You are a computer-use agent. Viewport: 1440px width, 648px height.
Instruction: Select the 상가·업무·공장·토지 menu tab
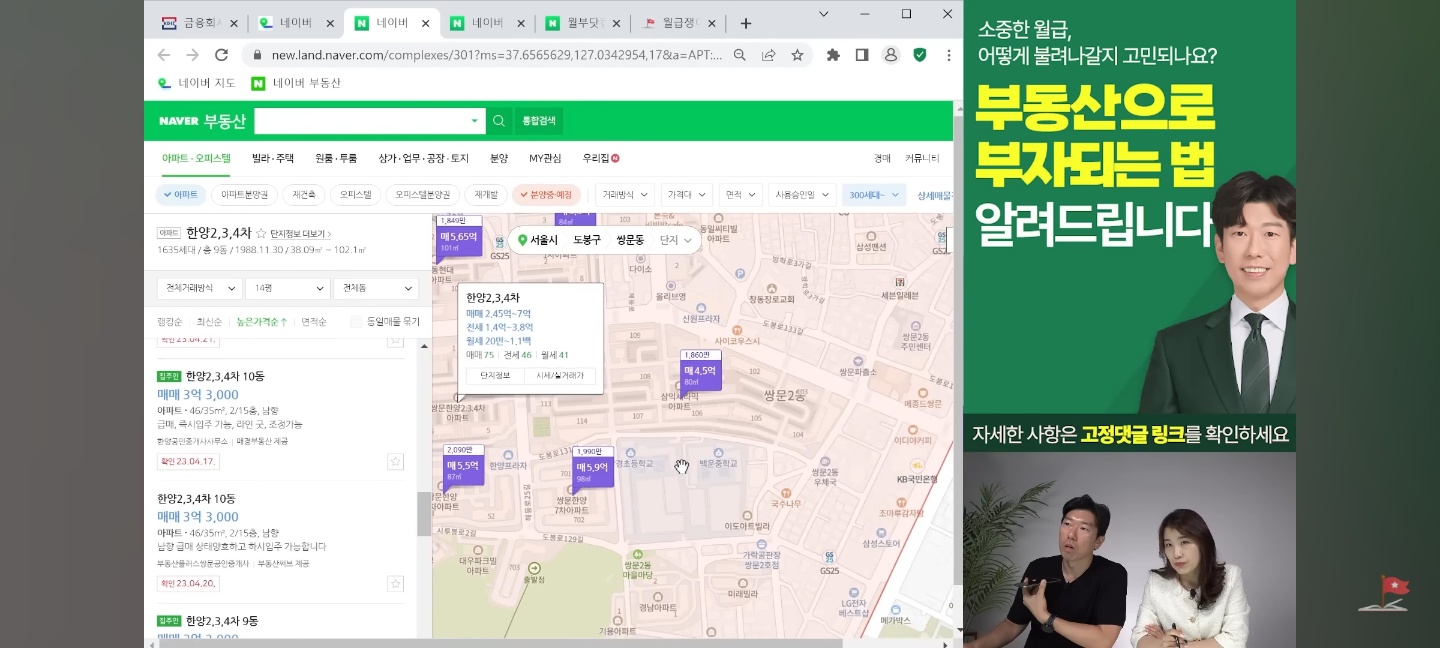[424, 158]
